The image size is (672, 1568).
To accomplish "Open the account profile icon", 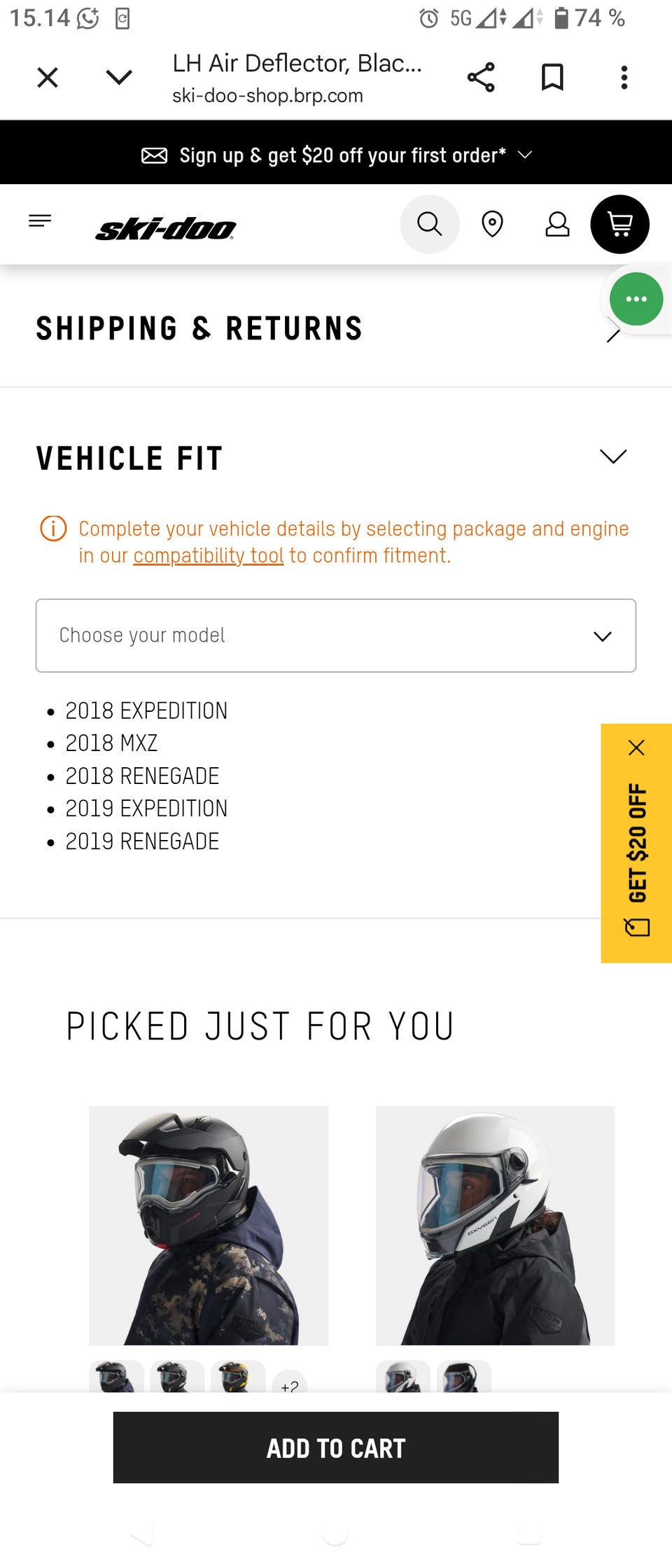I will tap(557, 224).
